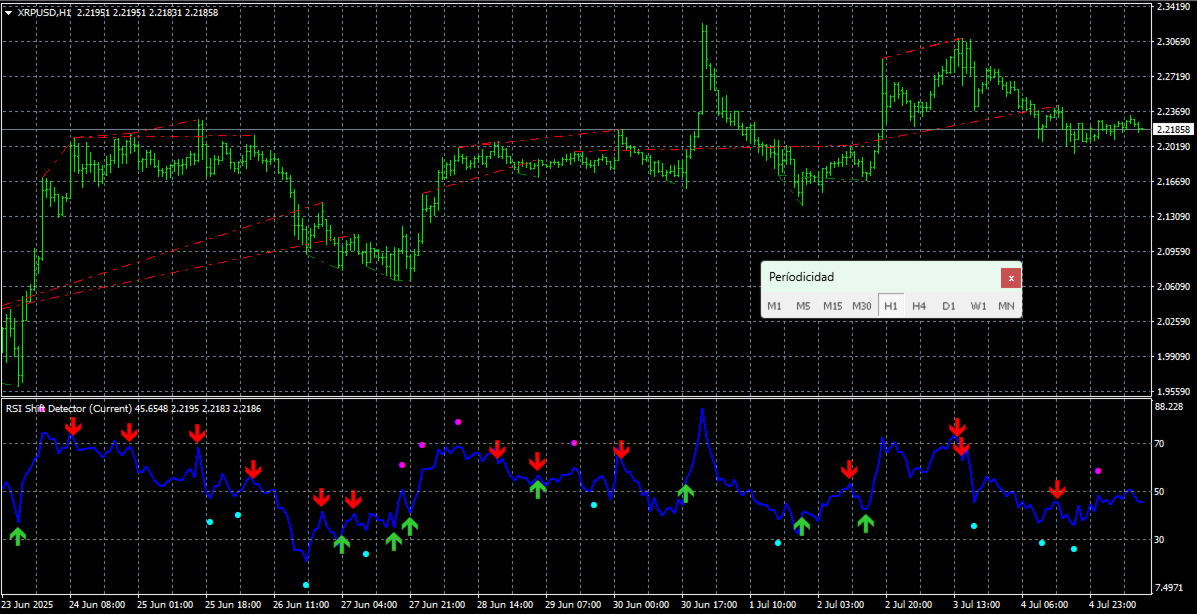Click the 1.95590 bottom price label
The width and height of the screenshot is (1197, 614).
pos(1173,391)
